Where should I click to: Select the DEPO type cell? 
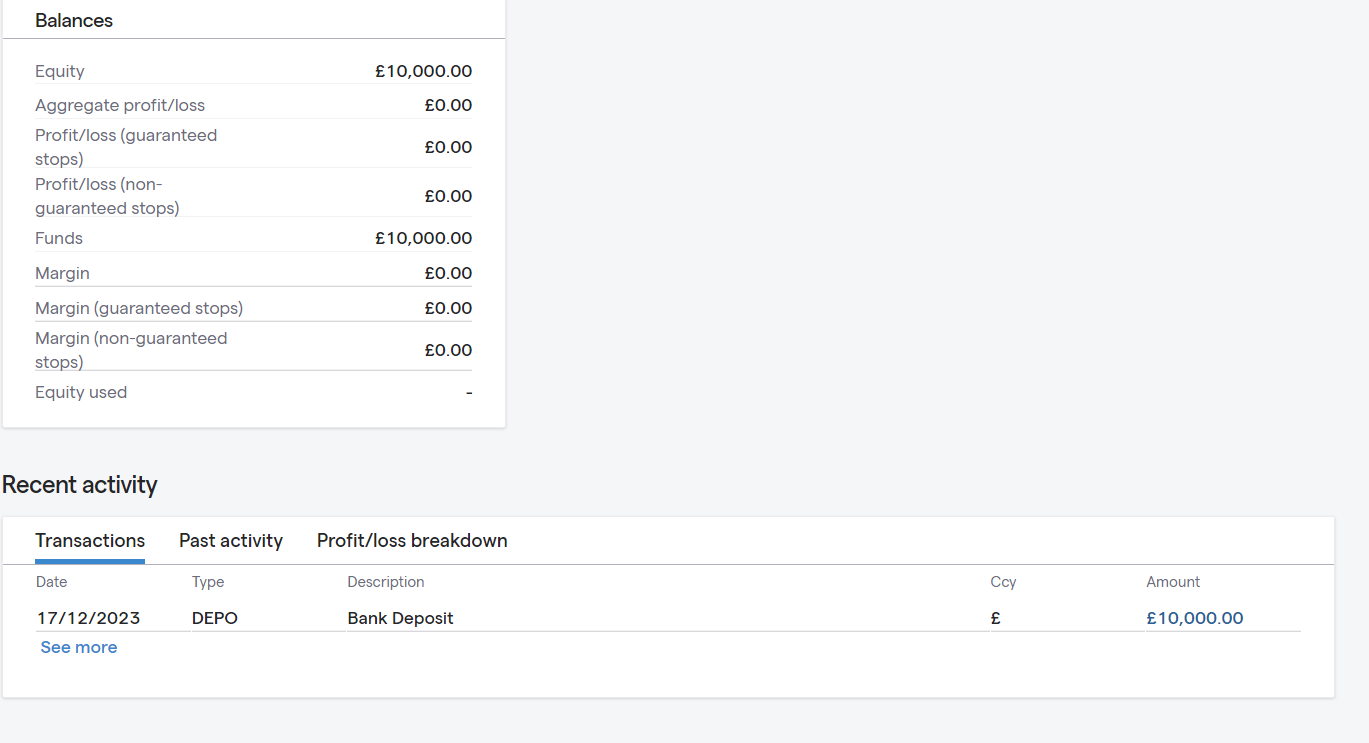(215, 618)
